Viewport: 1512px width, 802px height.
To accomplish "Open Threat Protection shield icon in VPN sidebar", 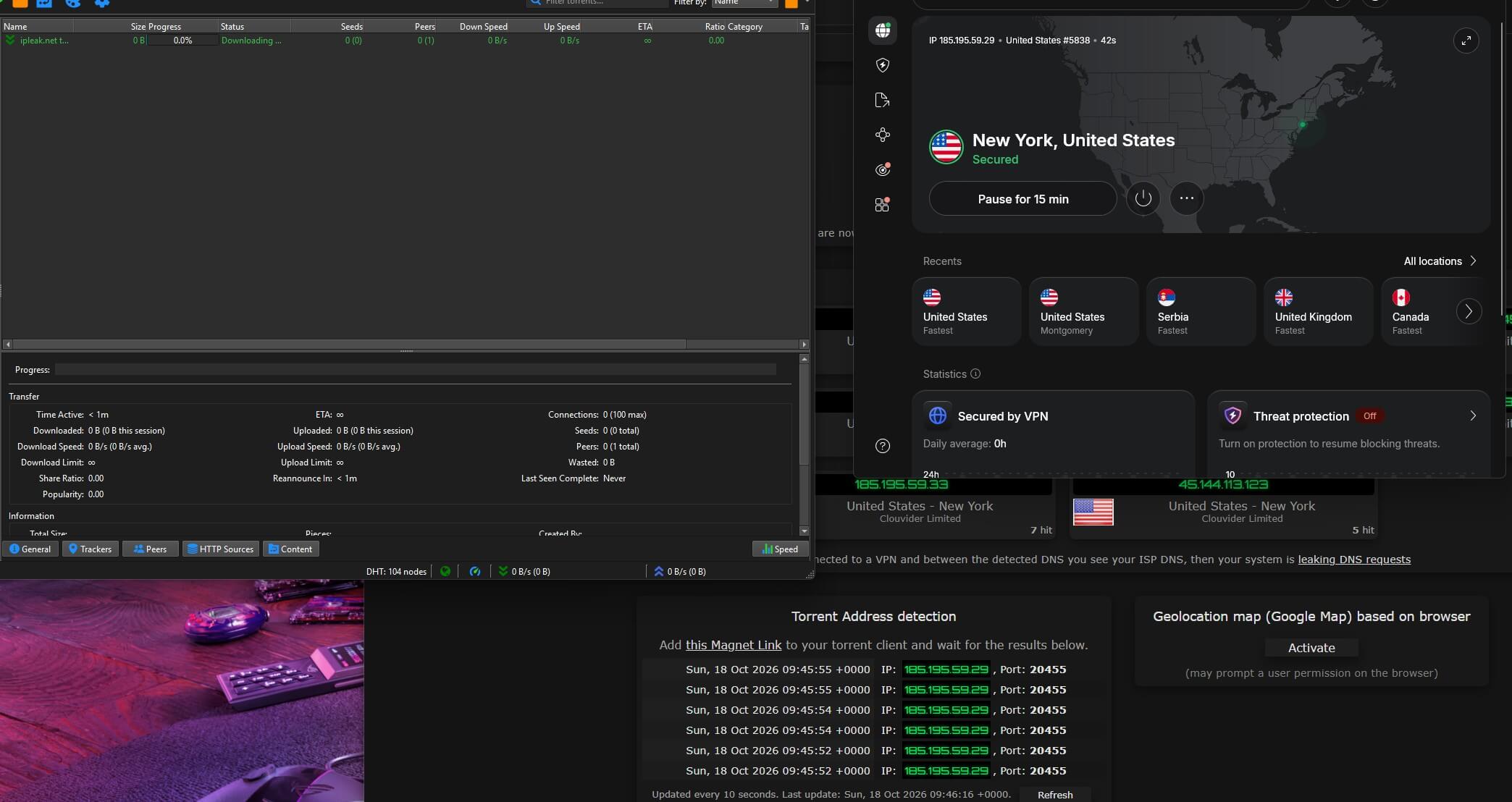I will click(882, 65).
